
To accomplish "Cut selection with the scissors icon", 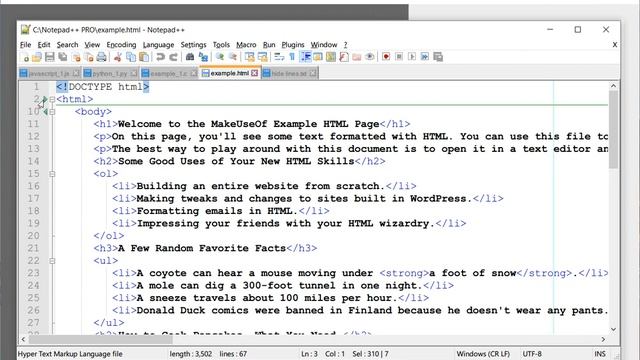I will [x=118, y=57].
